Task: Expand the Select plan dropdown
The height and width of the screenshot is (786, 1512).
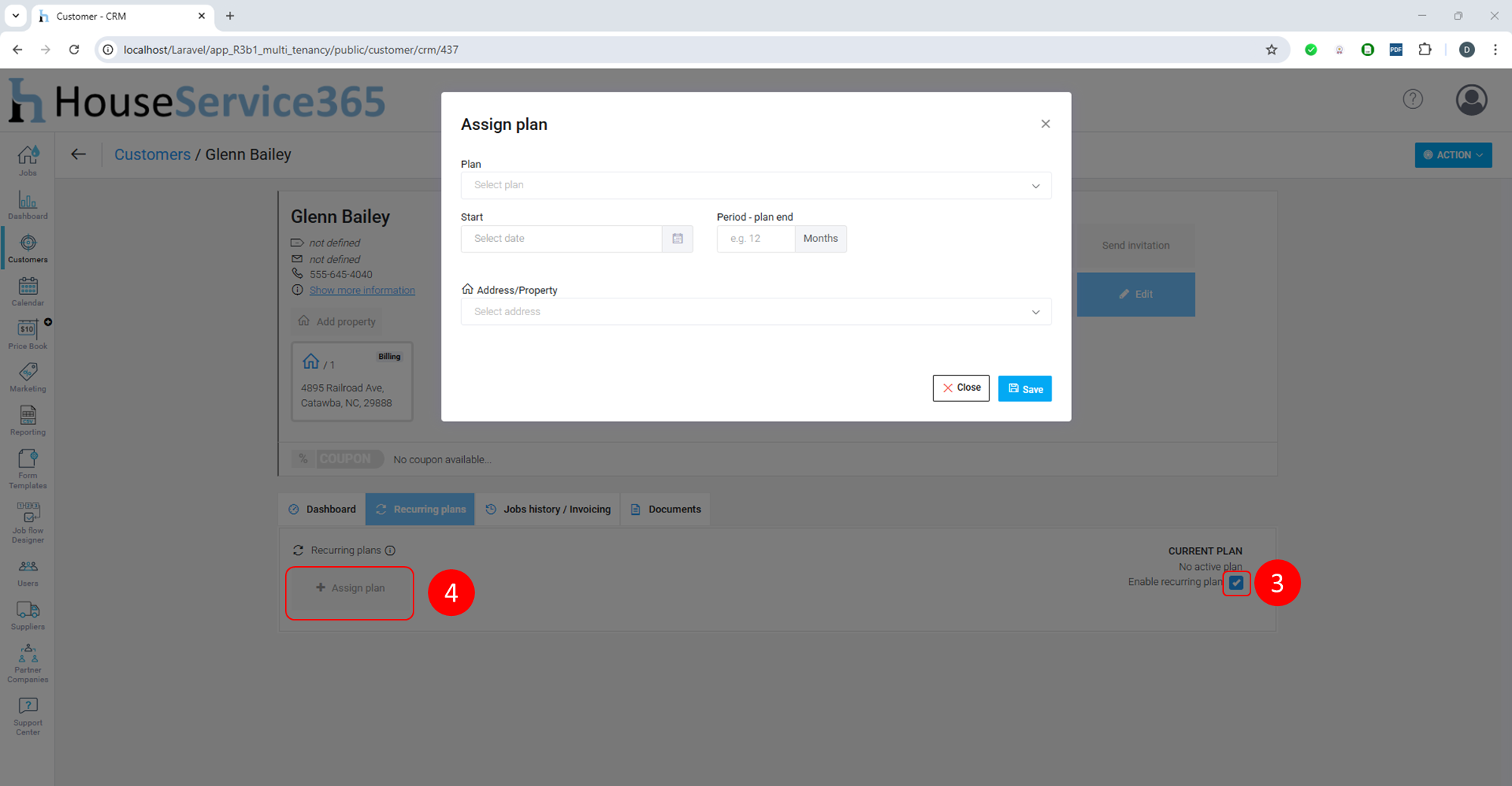Action: (x=755, y=185)
